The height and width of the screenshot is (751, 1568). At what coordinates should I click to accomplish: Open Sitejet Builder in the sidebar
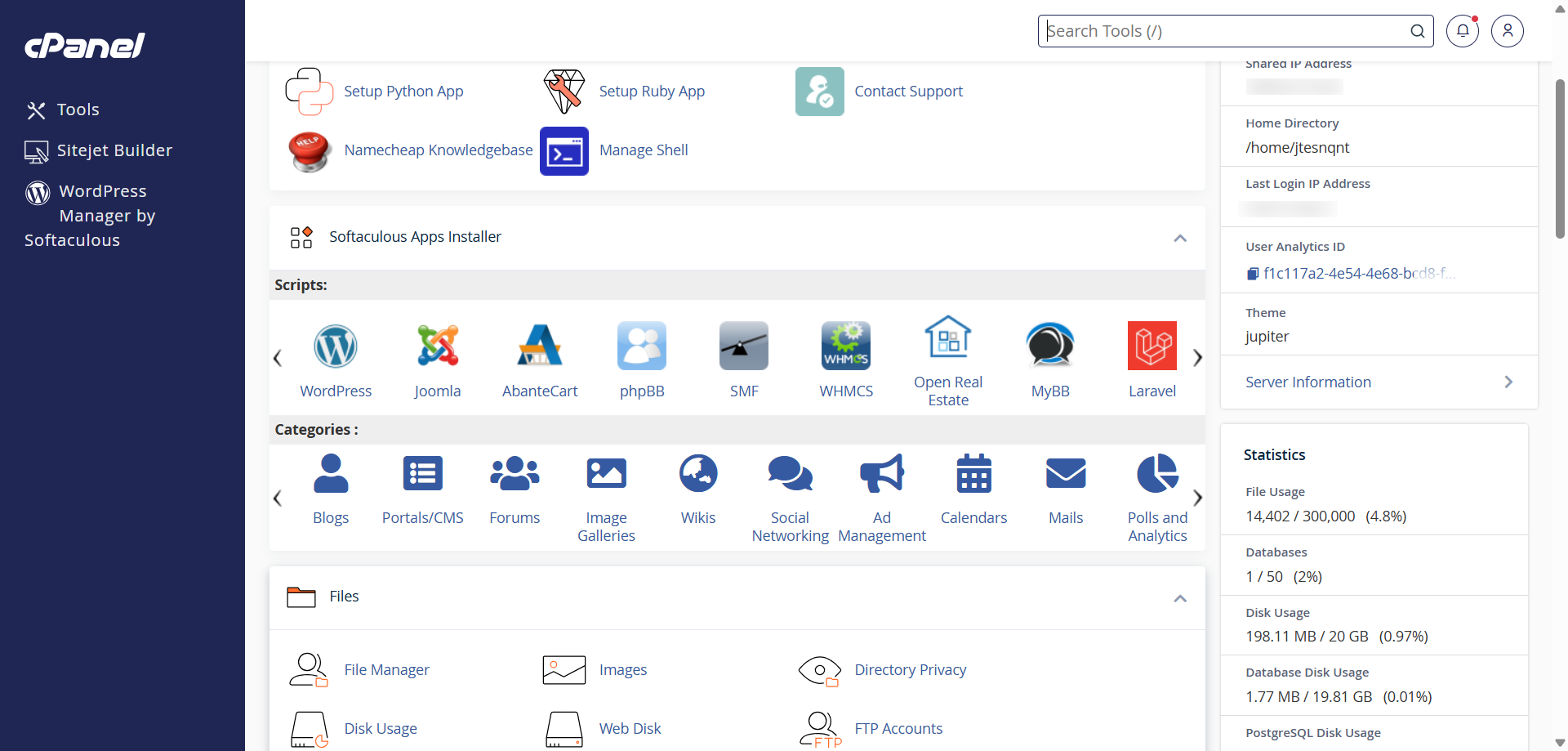(99, 150)
